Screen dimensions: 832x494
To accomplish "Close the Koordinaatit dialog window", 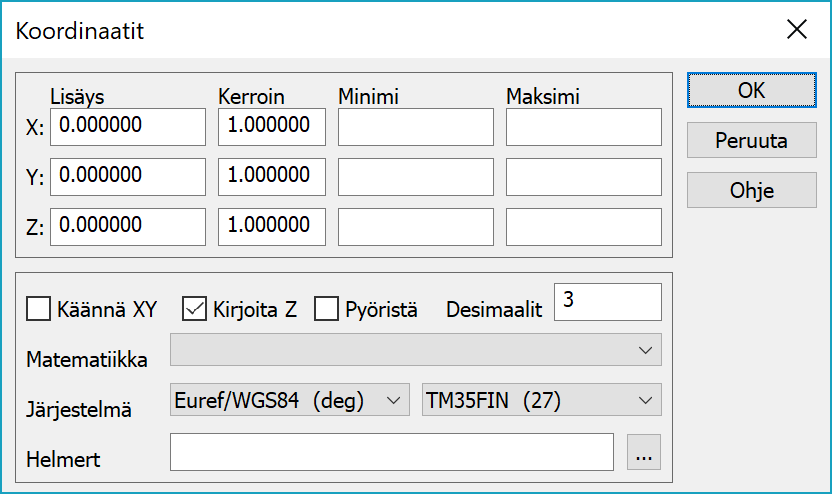I will [796, 30].
